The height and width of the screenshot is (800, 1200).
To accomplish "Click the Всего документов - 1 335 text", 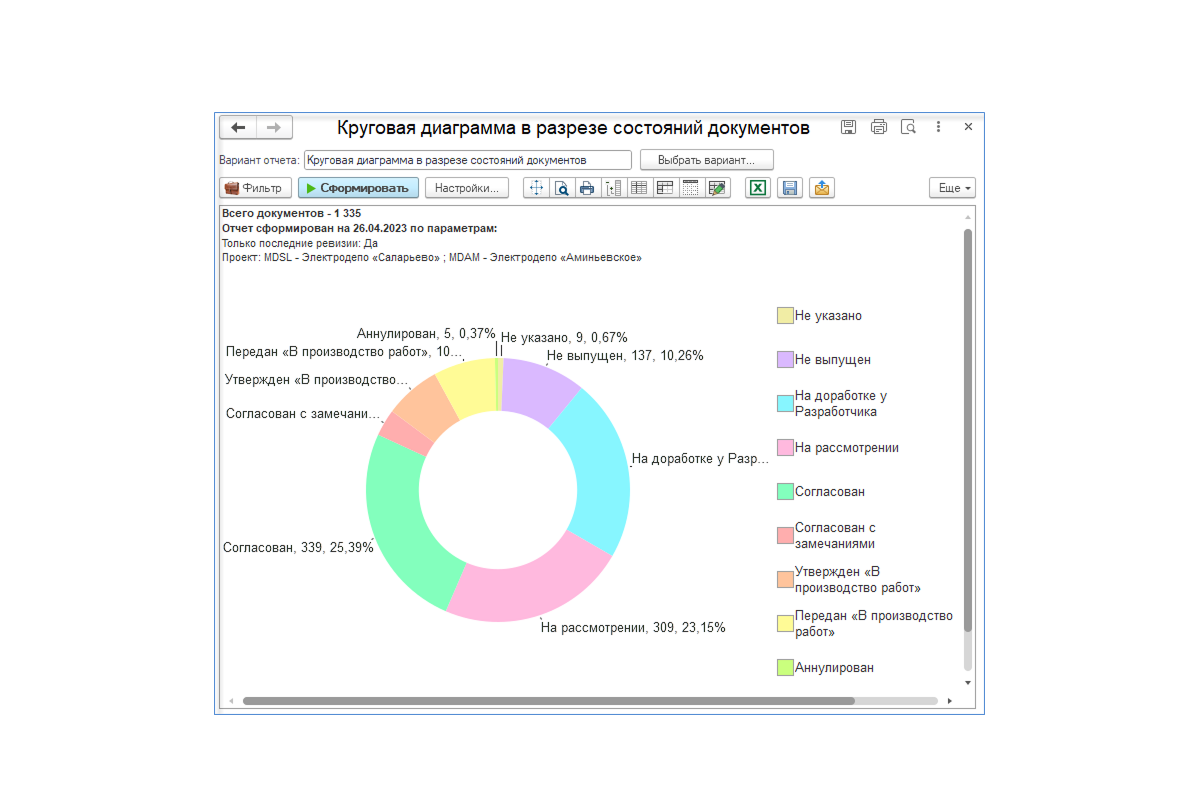I will (x=292, y=214).
